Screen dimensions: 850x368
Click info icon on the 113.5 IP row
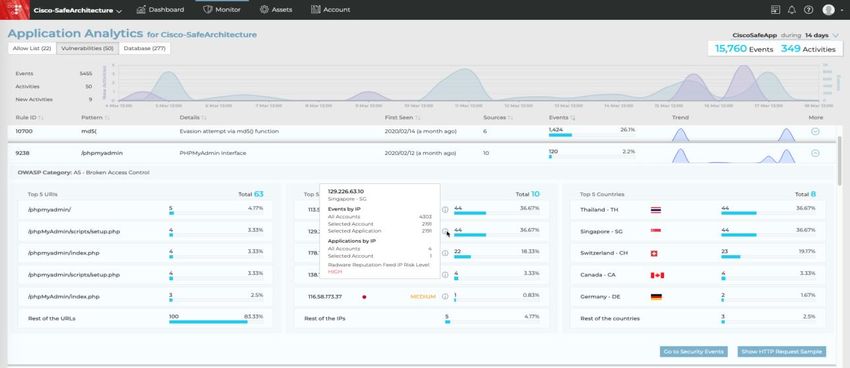coord(445,210)
